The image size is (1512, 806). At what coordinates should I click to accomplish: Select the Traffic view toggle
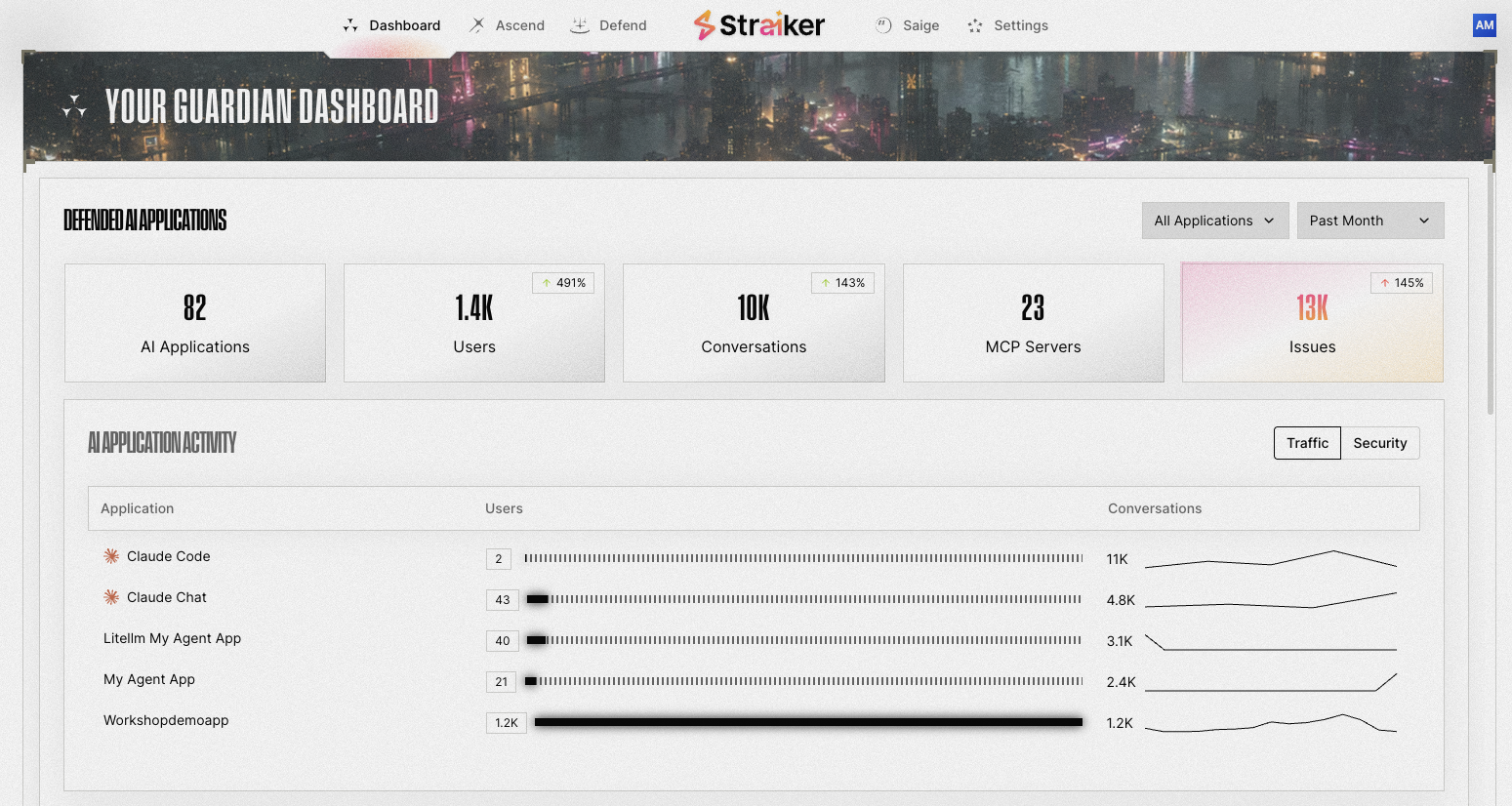[1307, 443]
